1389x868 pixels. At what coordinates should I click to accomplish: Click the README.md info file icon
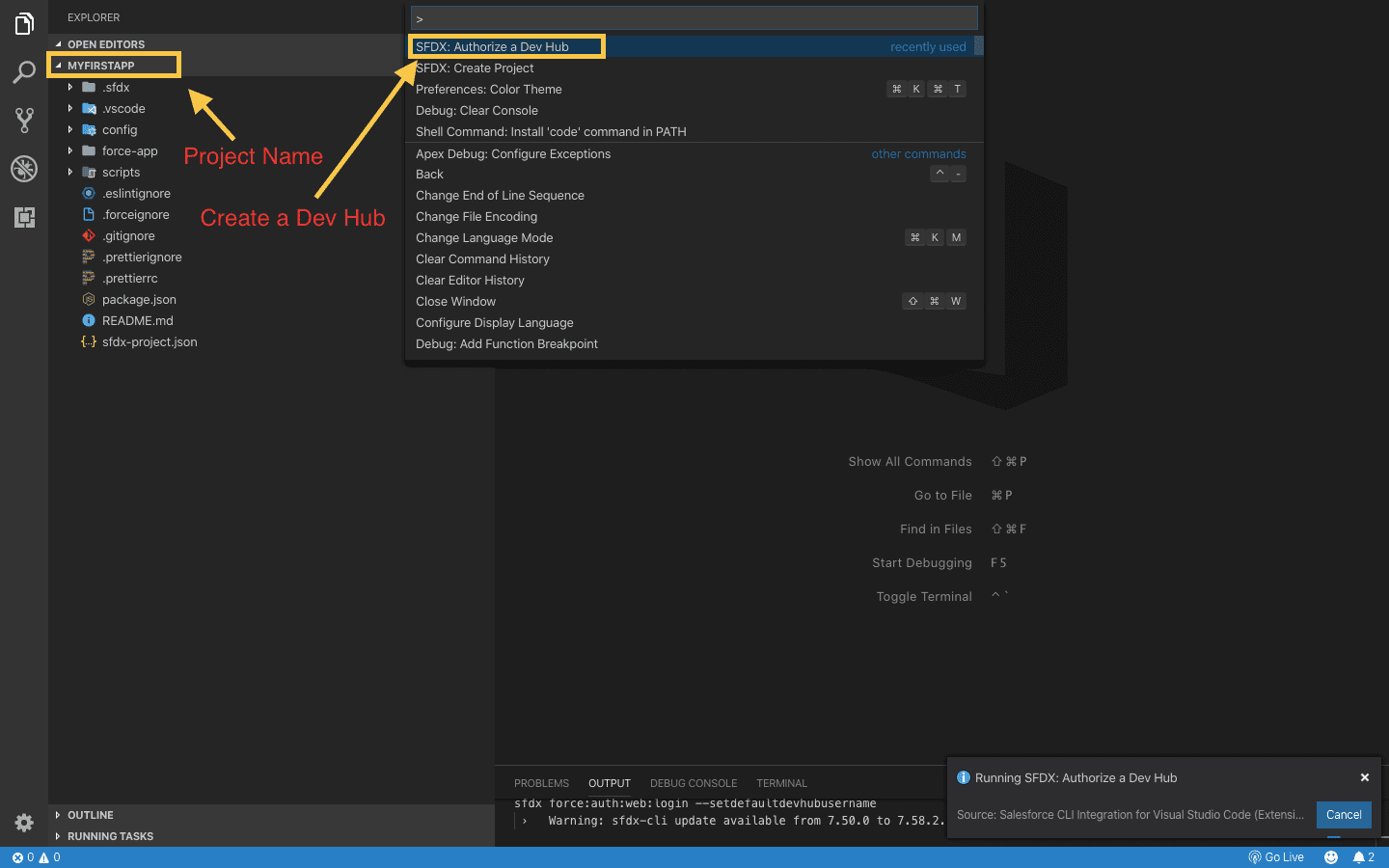(x=89, y=320)
